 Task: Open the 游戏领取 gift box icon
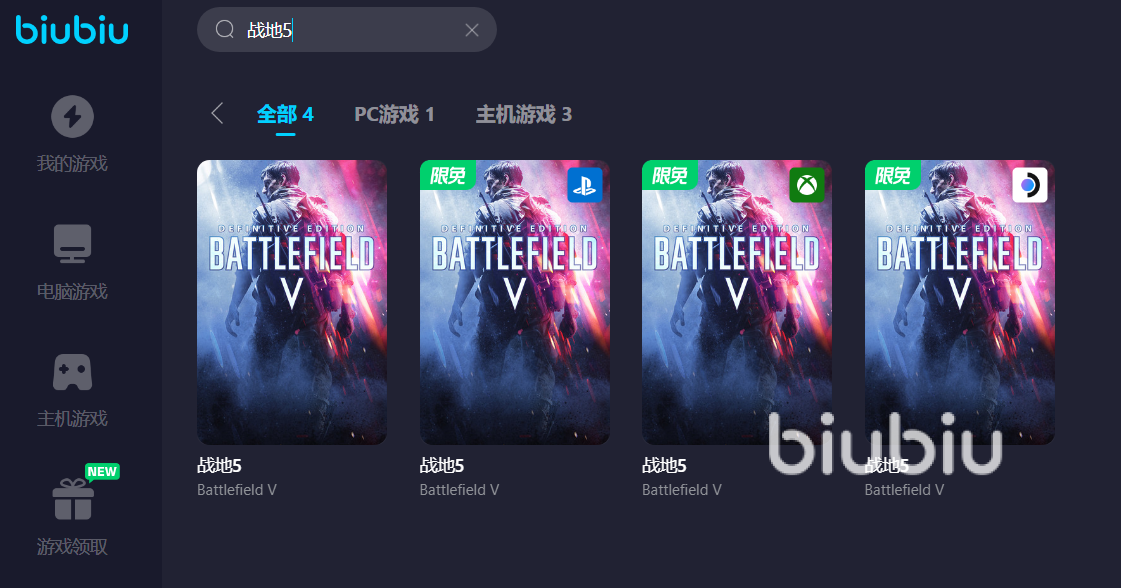pyautogui.click(x=73, y=499)
